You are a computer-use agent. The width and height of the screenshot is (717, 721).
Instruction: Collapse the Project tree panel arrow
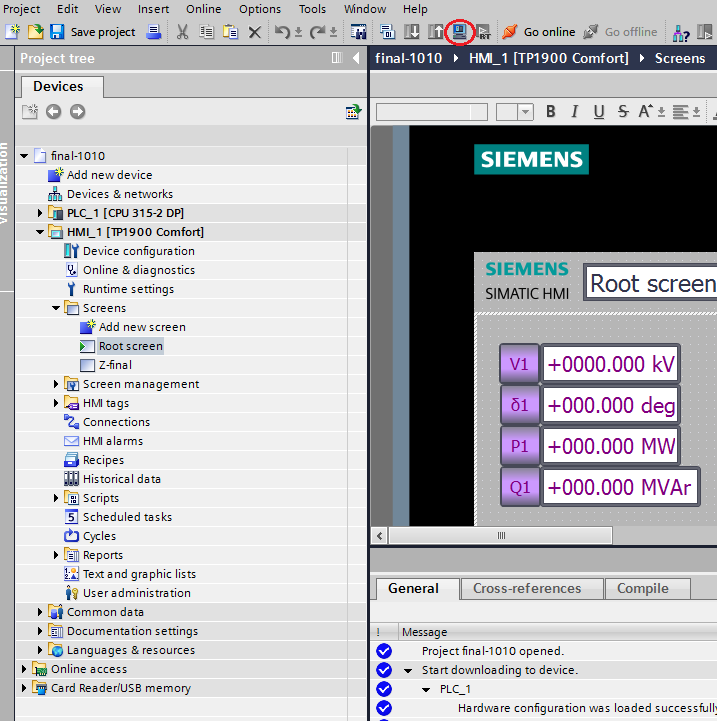click(356, 58)
